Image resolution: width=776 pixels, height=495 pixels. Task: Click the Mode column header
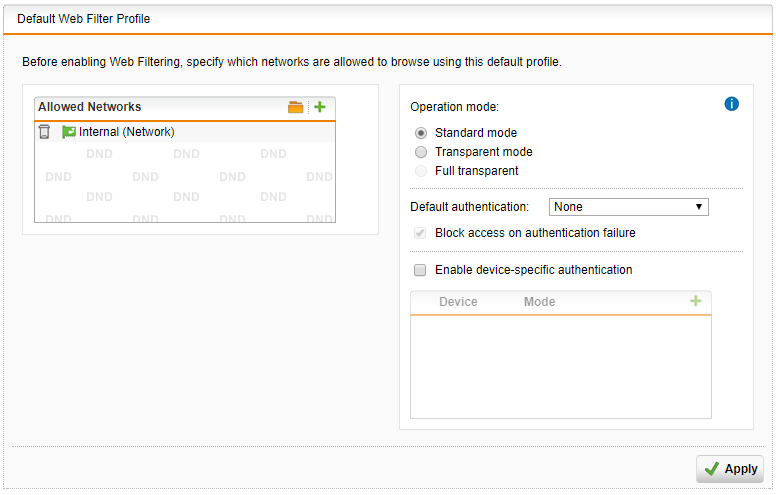pos(539,302)
